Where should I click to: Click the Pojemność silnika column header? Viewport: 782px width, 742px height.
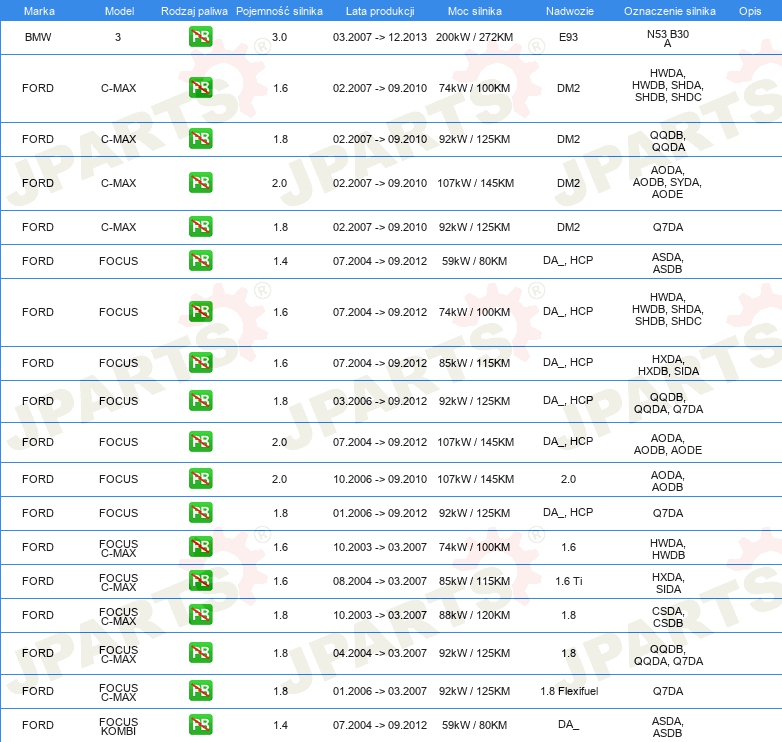click(279, 11)
